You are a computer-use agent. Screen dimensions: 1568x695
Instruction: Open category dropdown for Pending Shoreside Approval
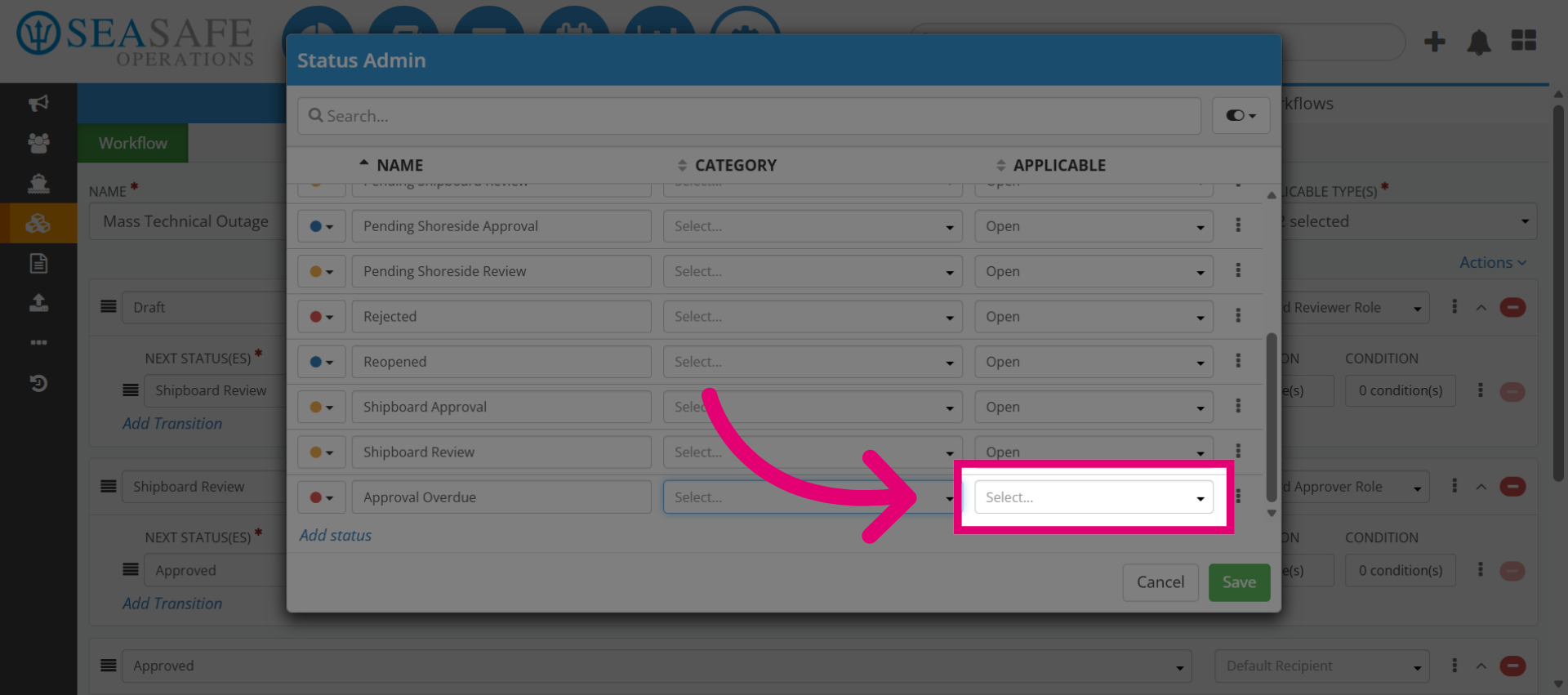(x=813, y=226)
